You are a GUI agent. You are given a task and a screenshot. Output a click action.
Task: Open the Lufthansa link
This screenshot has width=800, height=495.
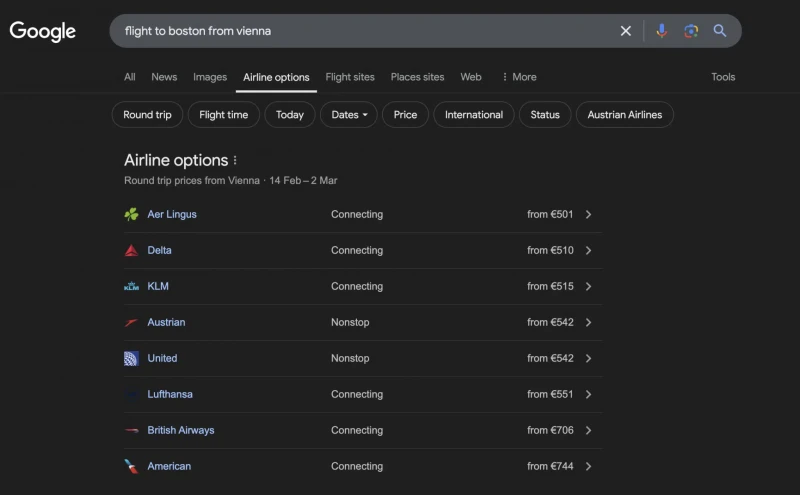point(170,394)
